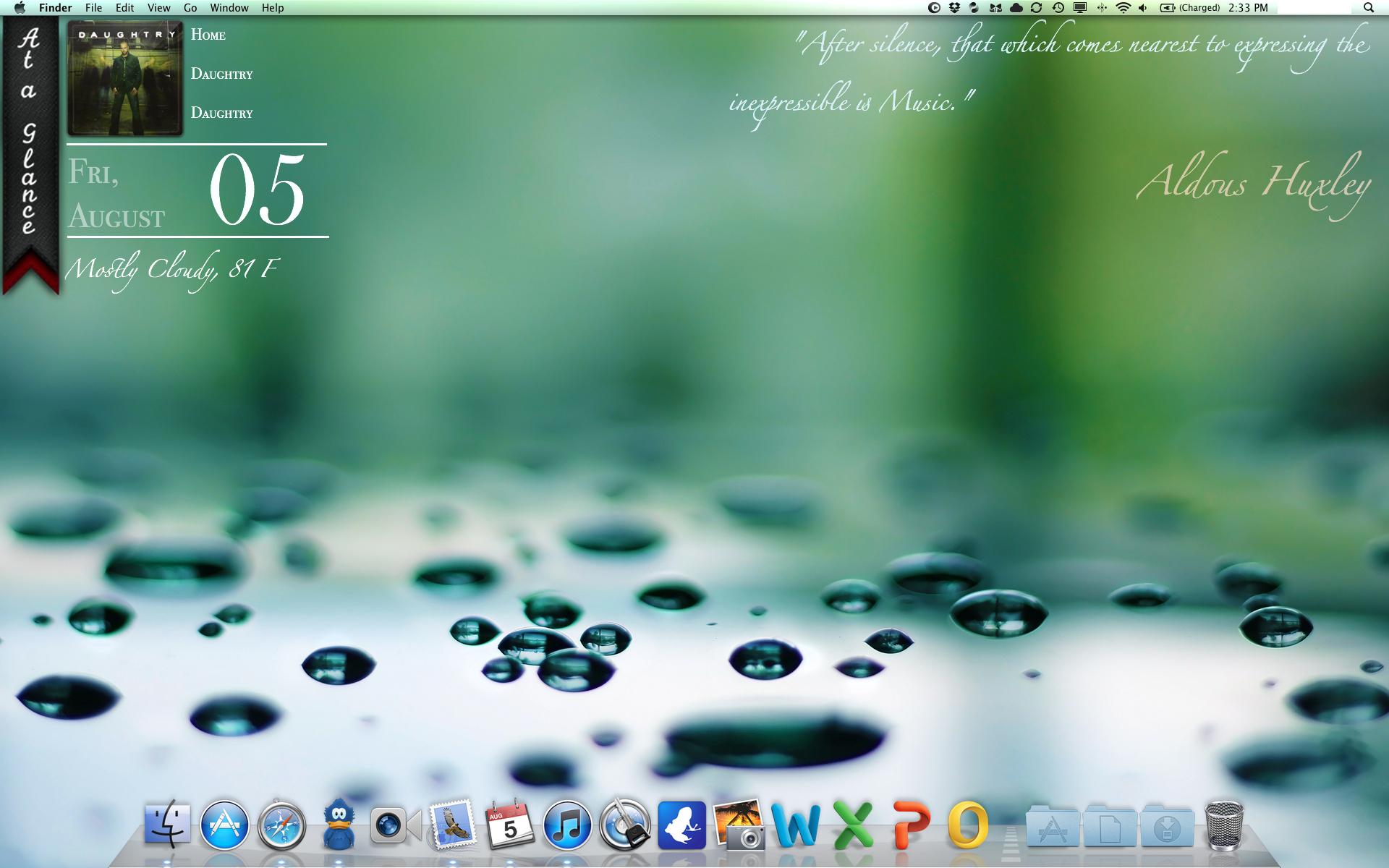This screenshot has width=1389, height=868.
Task: Open iCal calendar showing Aug 5
Action: pyautogui.click(x=509, y=825)
